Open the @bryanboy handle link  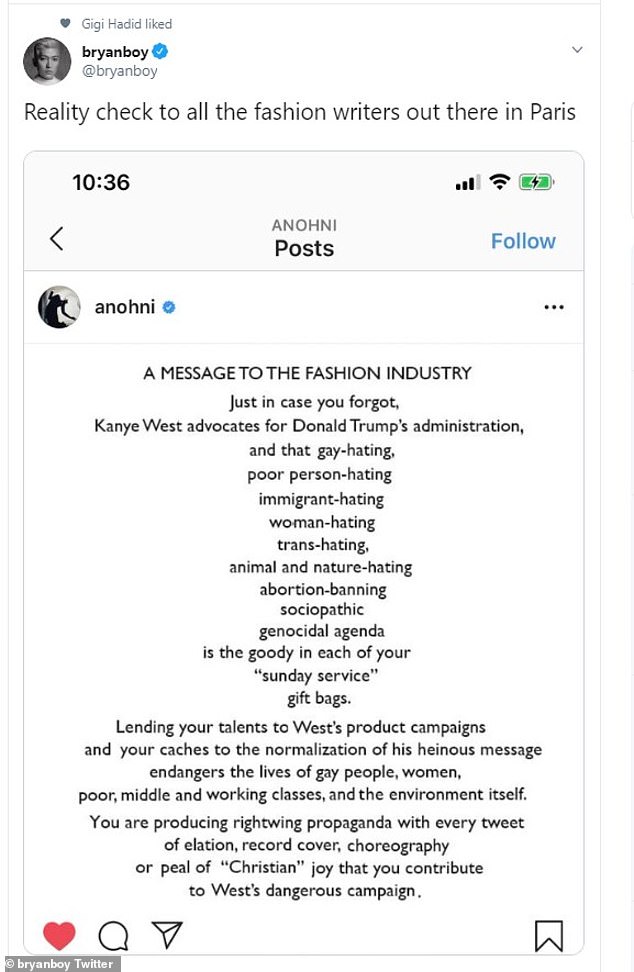(119, 71)
